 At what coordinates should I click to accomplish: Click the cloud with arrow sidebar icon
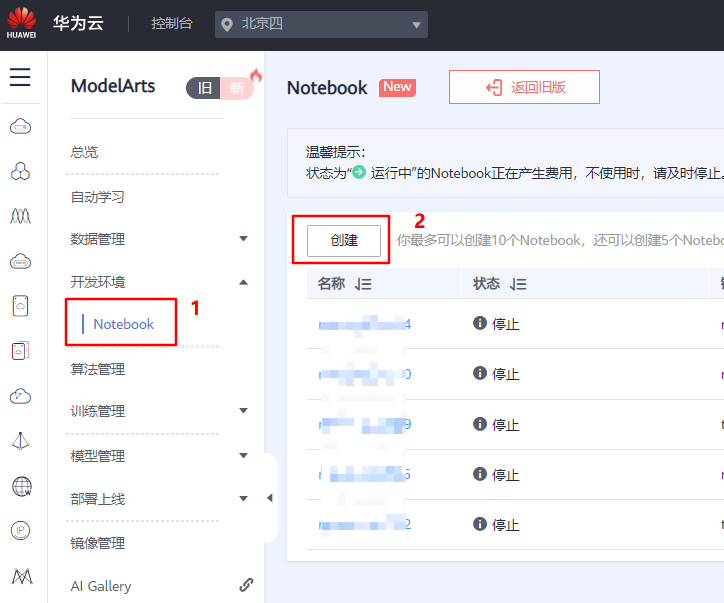click(20, 396)
